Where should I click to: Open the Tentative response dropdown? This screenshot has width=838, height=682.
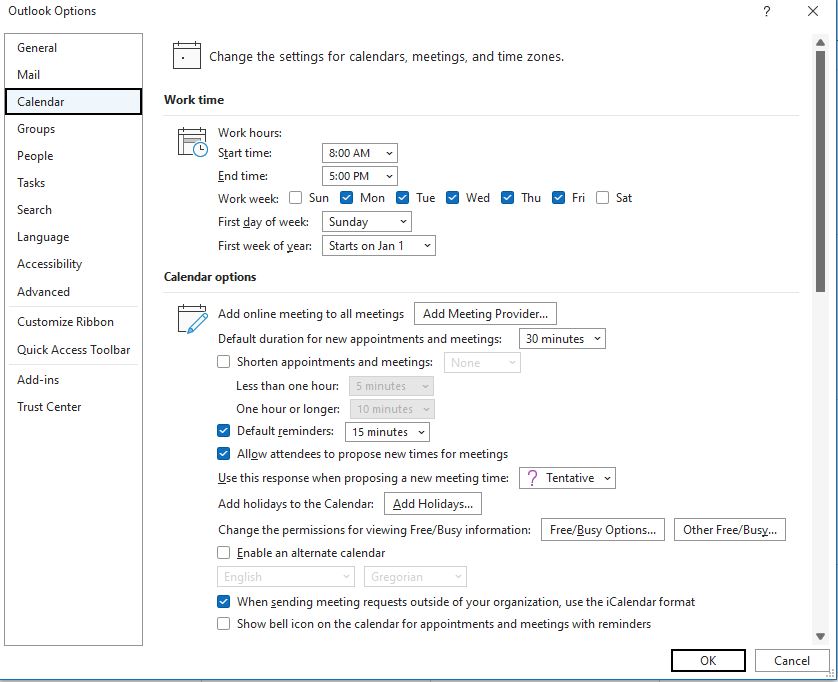point(567,478)
